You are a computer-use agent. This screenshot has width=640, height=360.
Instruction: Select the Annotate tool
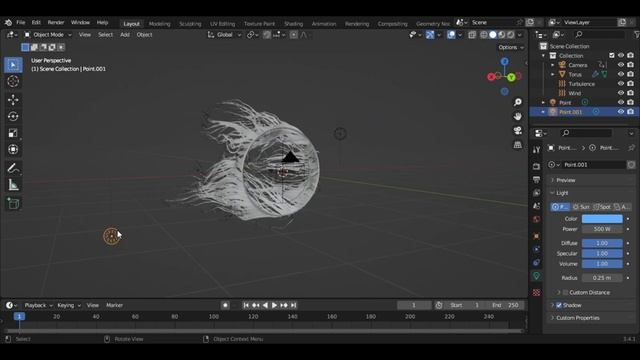13,168
